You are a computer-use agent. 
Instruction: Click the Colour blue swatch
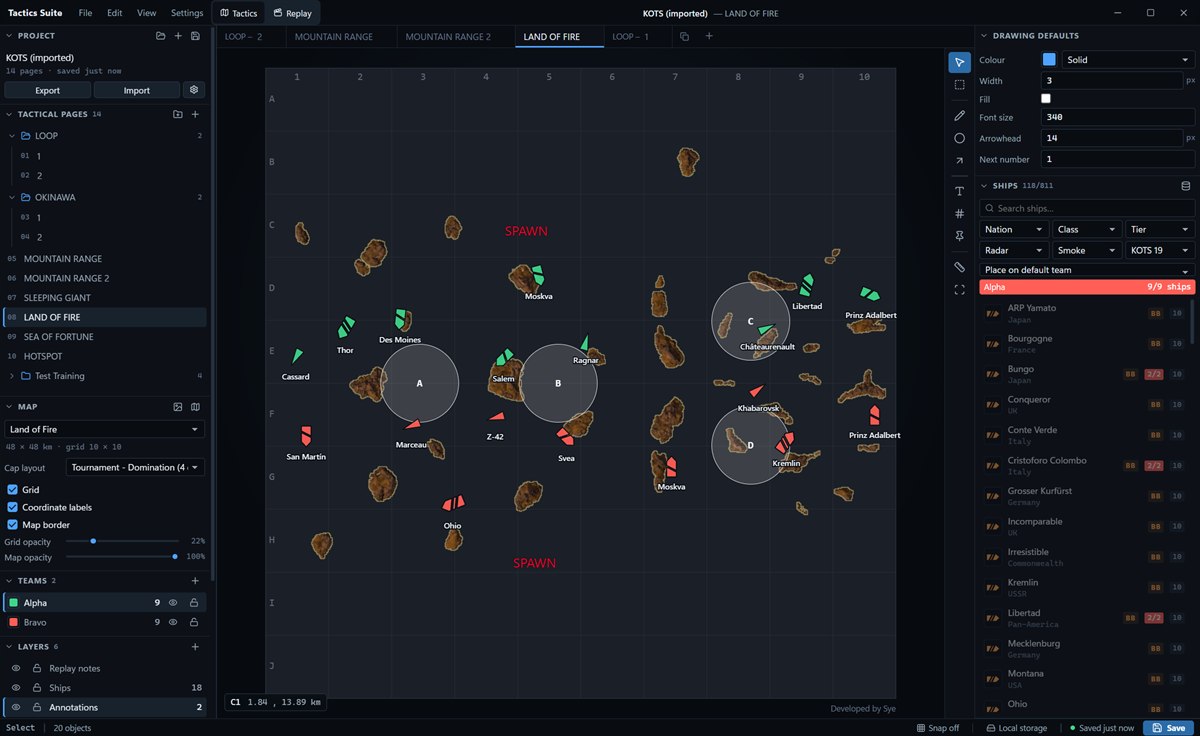coord(1049,60)
